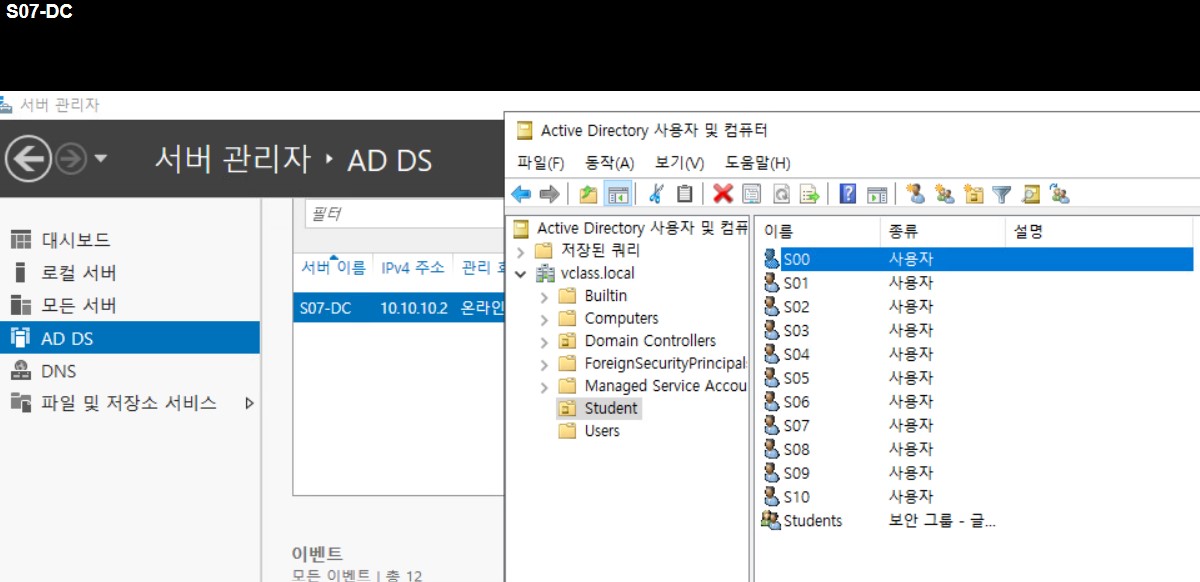Screen dimensions: 1200x582
Task: Collapse the vclass.local domain node
Action: coord(520,273)
